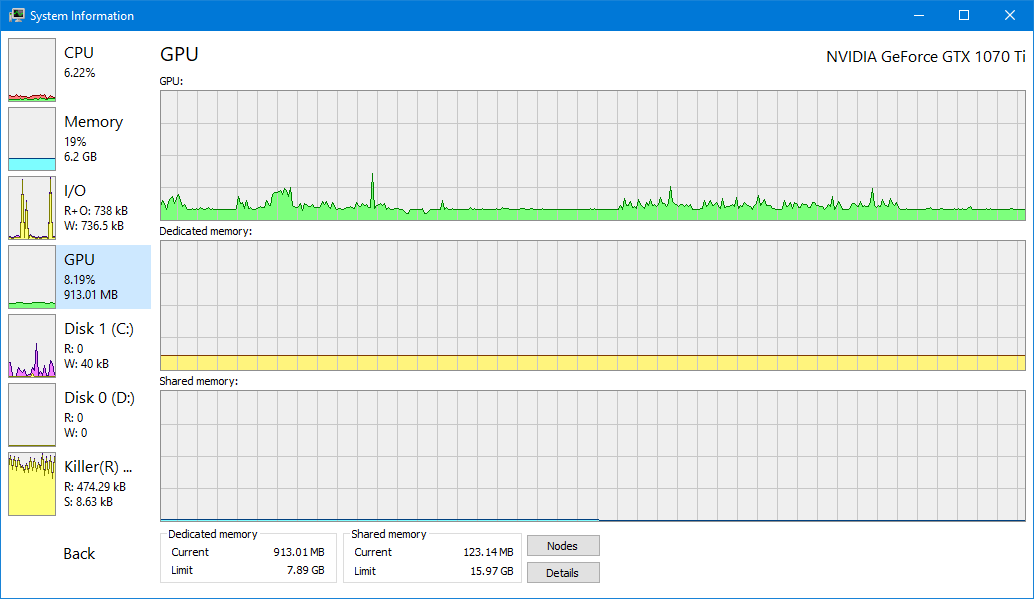Click the NVIDIA GeForce GTX 1070 Ti label
Image resolution: width=1034 pixels, height=599 pixels.
[x=925, y=57]
